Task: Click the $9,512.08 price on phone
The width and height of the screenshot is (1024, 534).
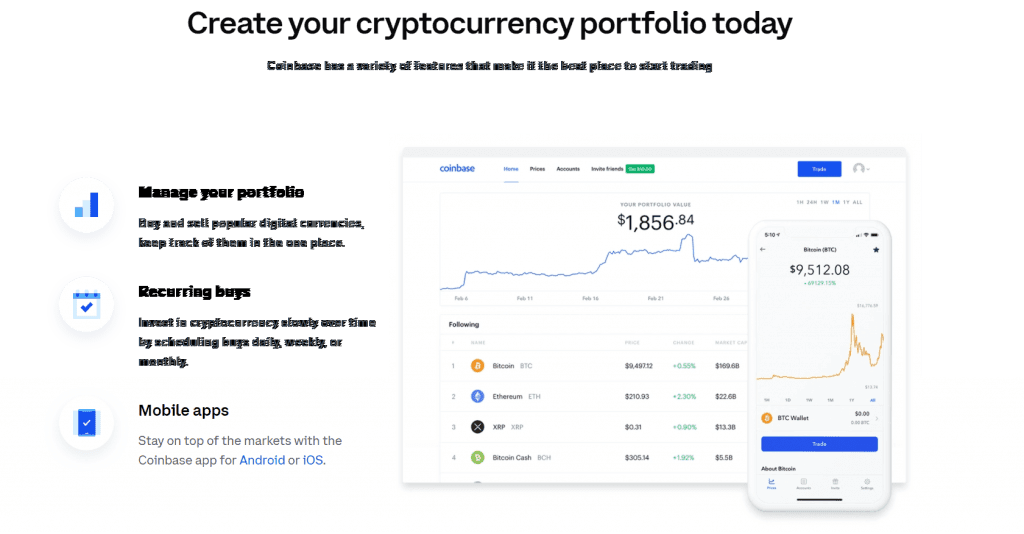Action: tap(820, 270)
